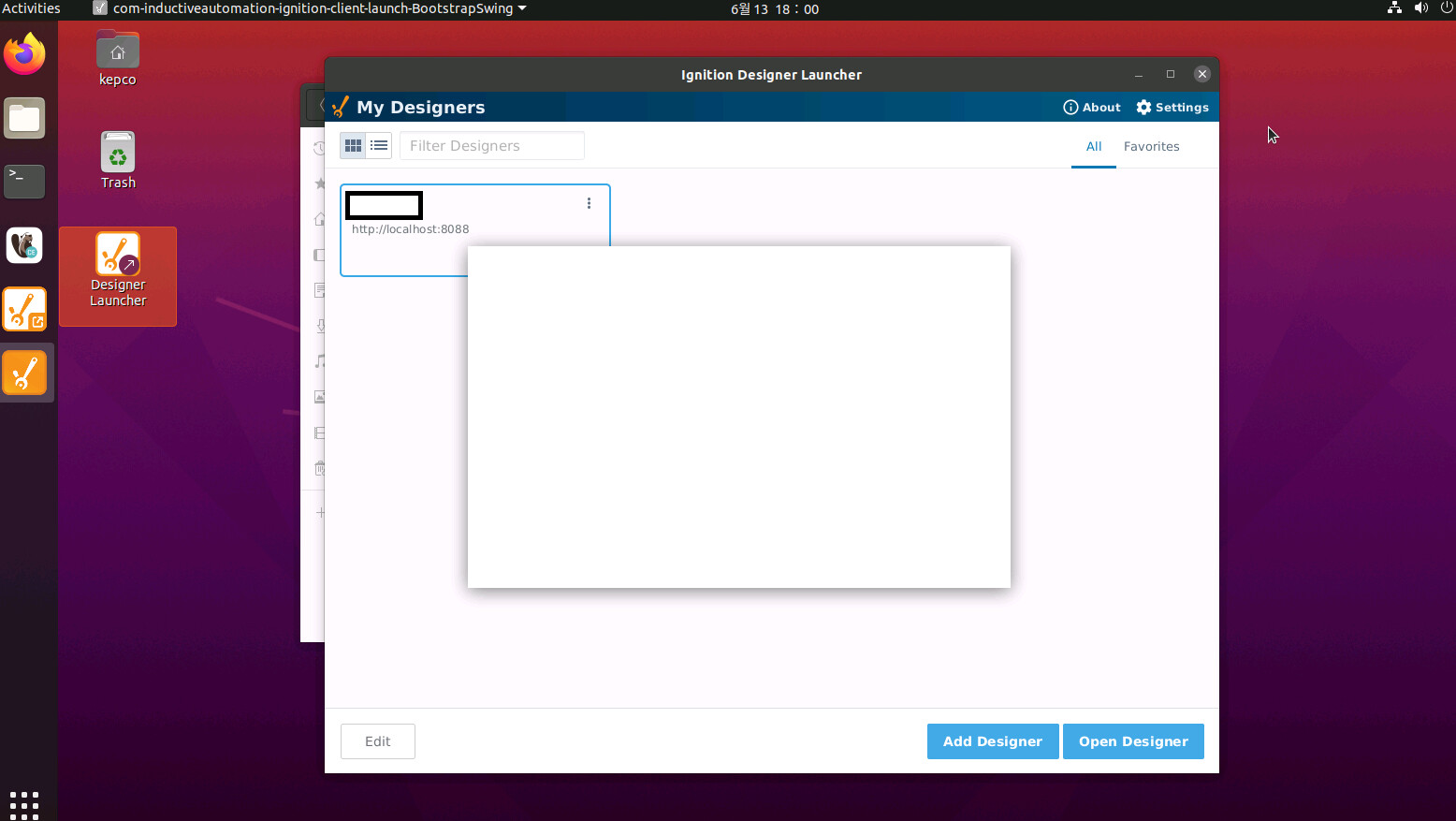This screenshot has height=821, width=1456.
Task: Open Files from the dock
Action: tap(24, 118)
